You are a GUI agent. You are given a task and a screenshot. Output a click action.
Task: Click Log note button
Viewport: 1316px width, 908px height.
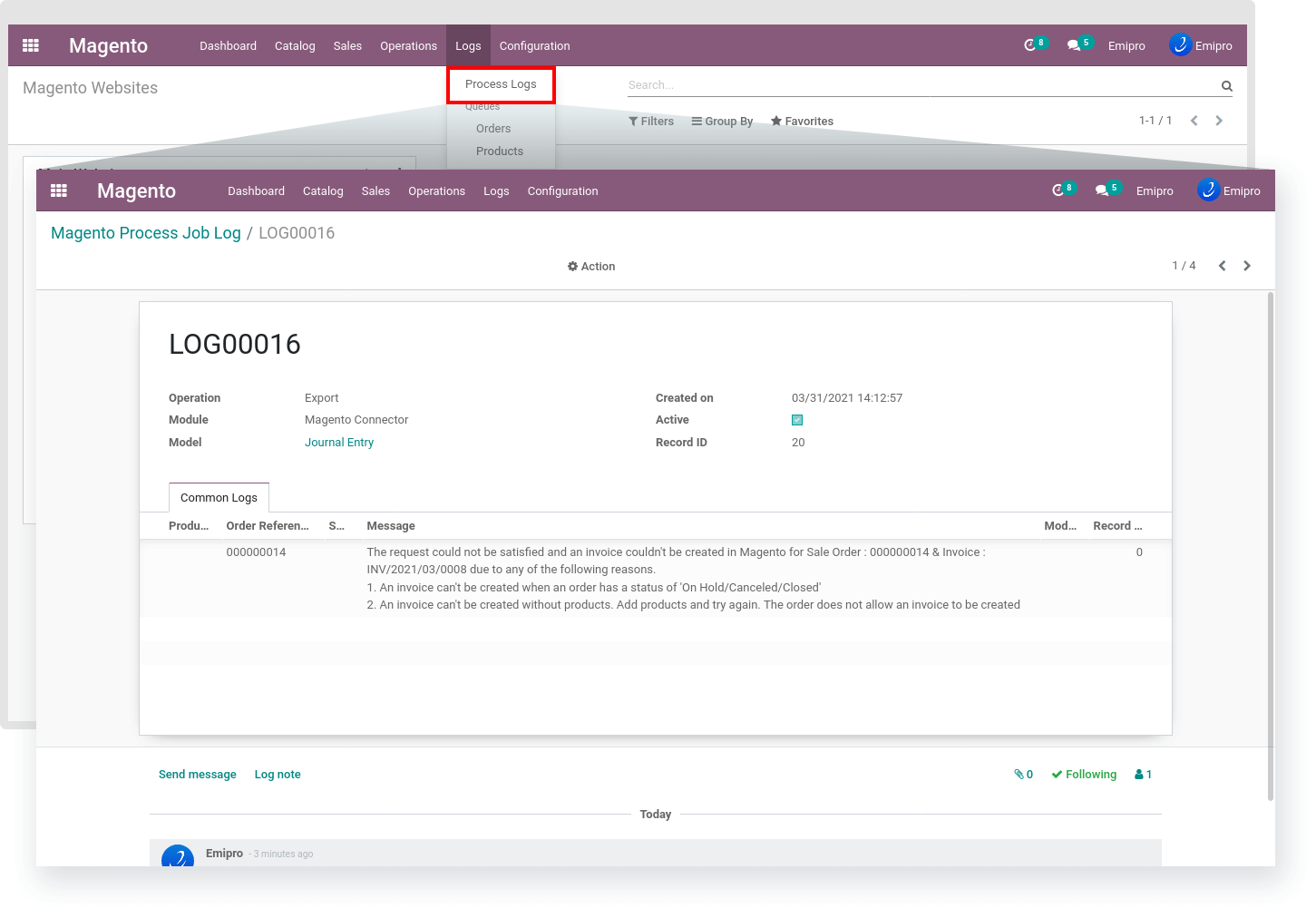pyautogui.click(x=278, y=775)
